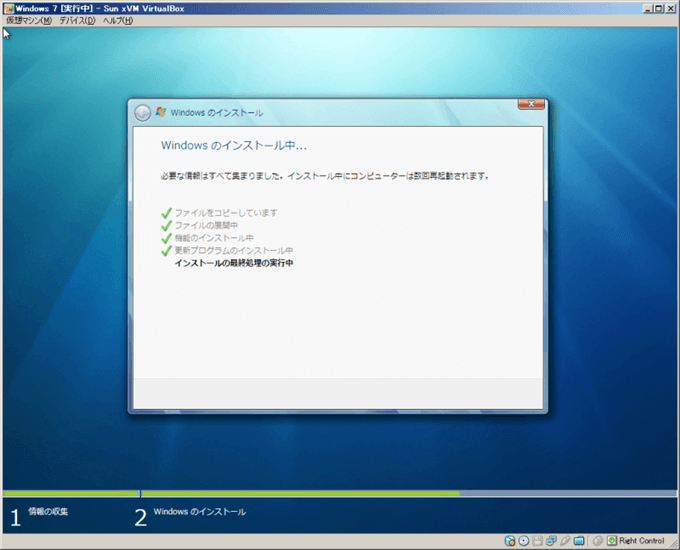Open the ヘルプ(H) menu
The height and width of the screenshot is (550, 680).
(x=117, y=20)
